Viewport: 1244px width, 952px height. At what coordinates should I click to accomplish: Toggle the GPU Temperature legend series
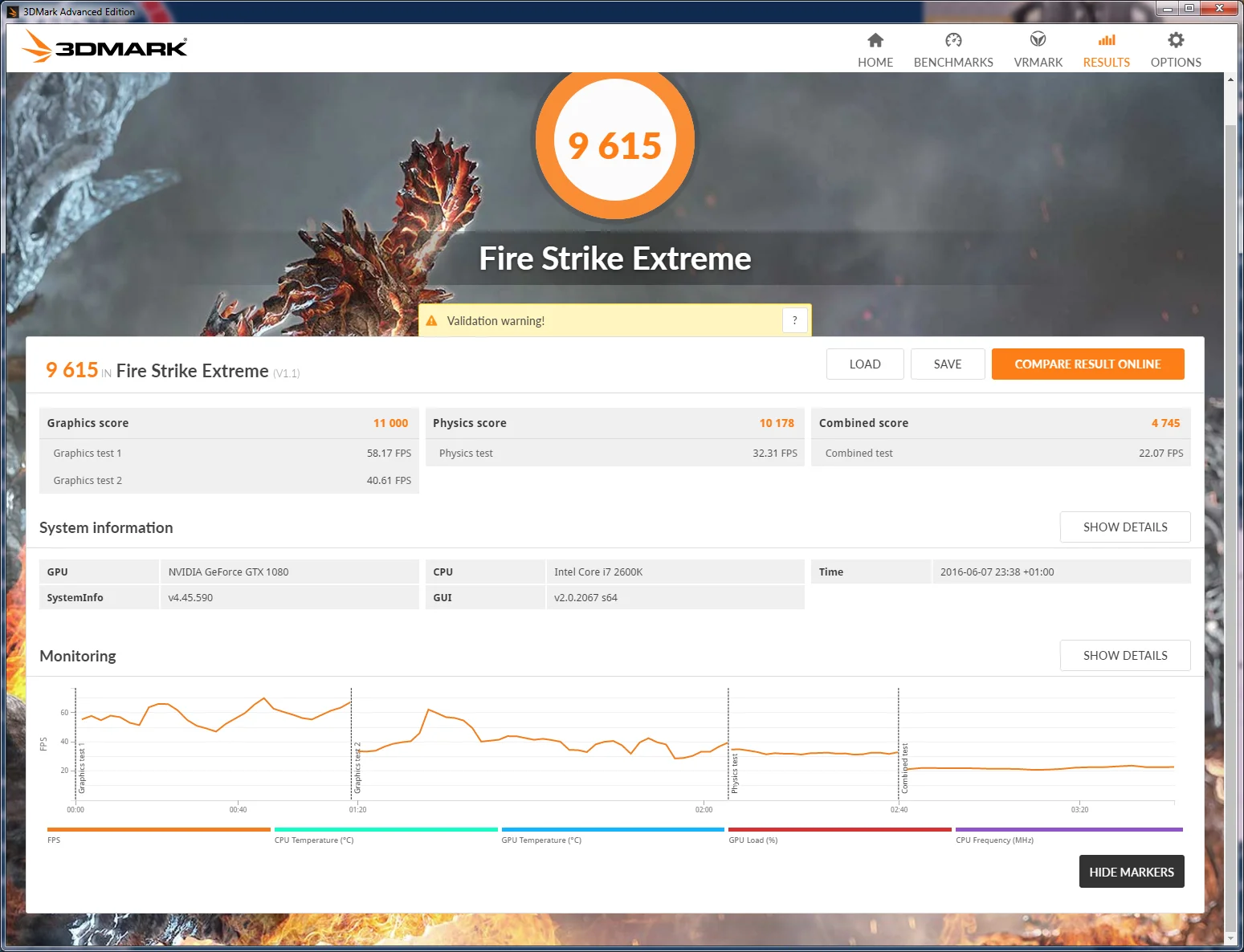613,835
